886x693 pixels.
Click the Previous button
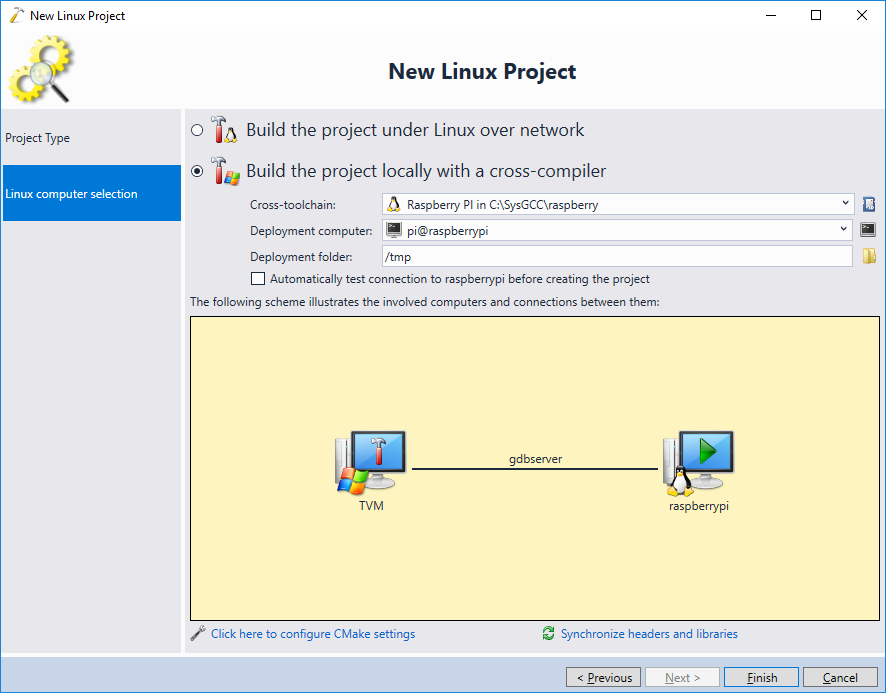(603, 677)
